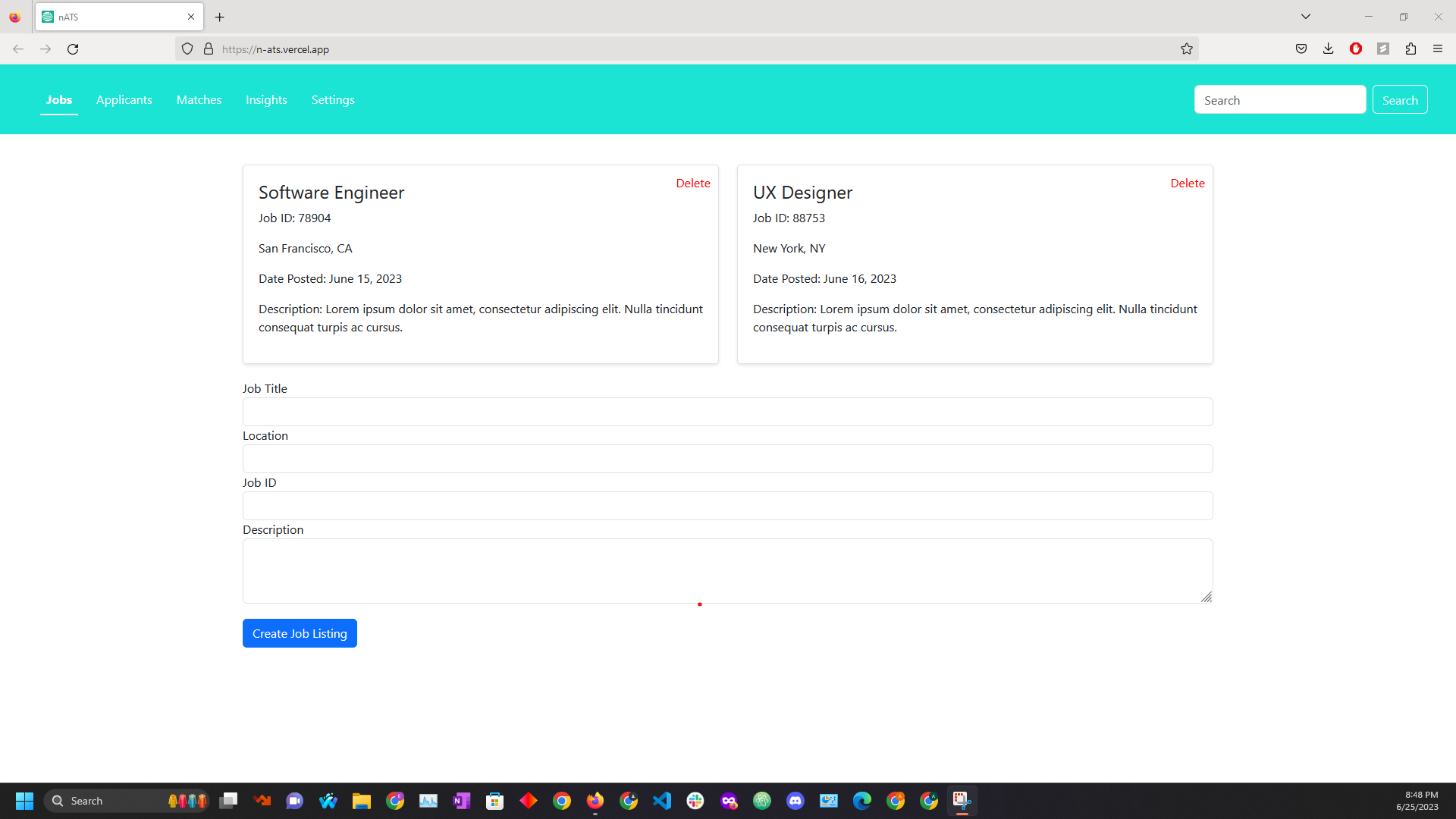Open VS Code from the taskbar

click(662, 801)
